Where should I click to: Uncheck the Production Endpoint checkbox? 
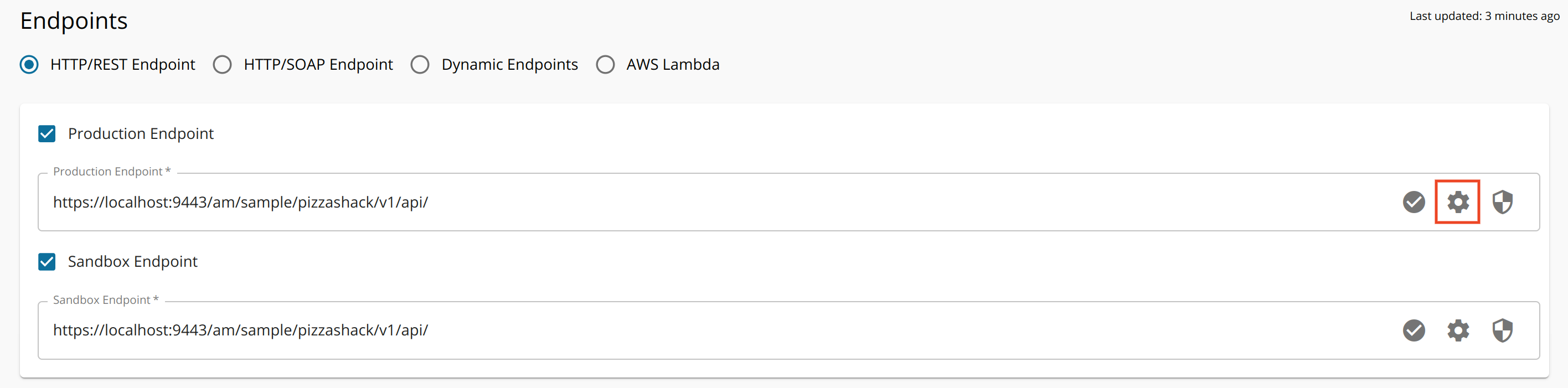coord(47,134)
